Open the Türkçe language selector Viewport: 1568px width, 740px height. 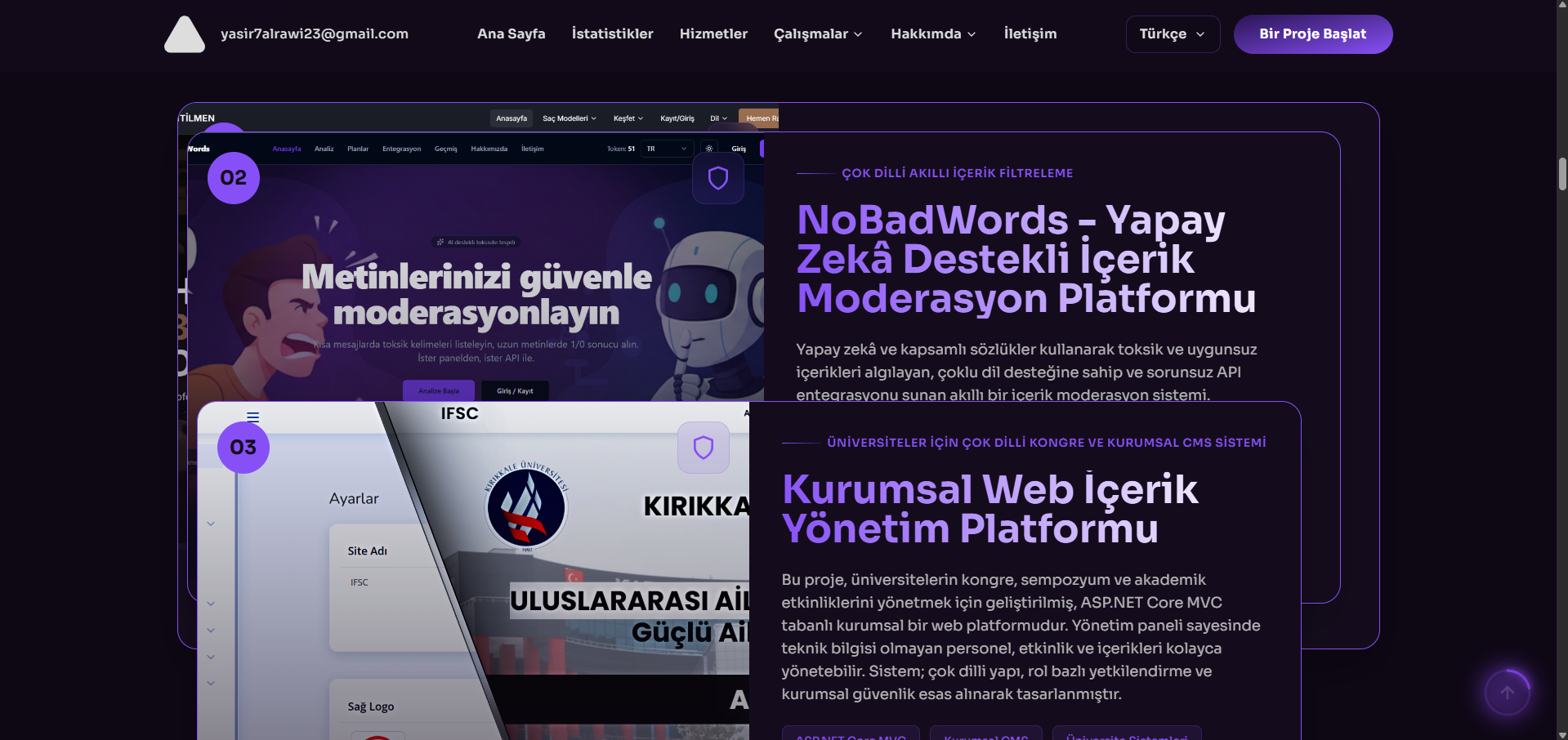click(1173, 34)
